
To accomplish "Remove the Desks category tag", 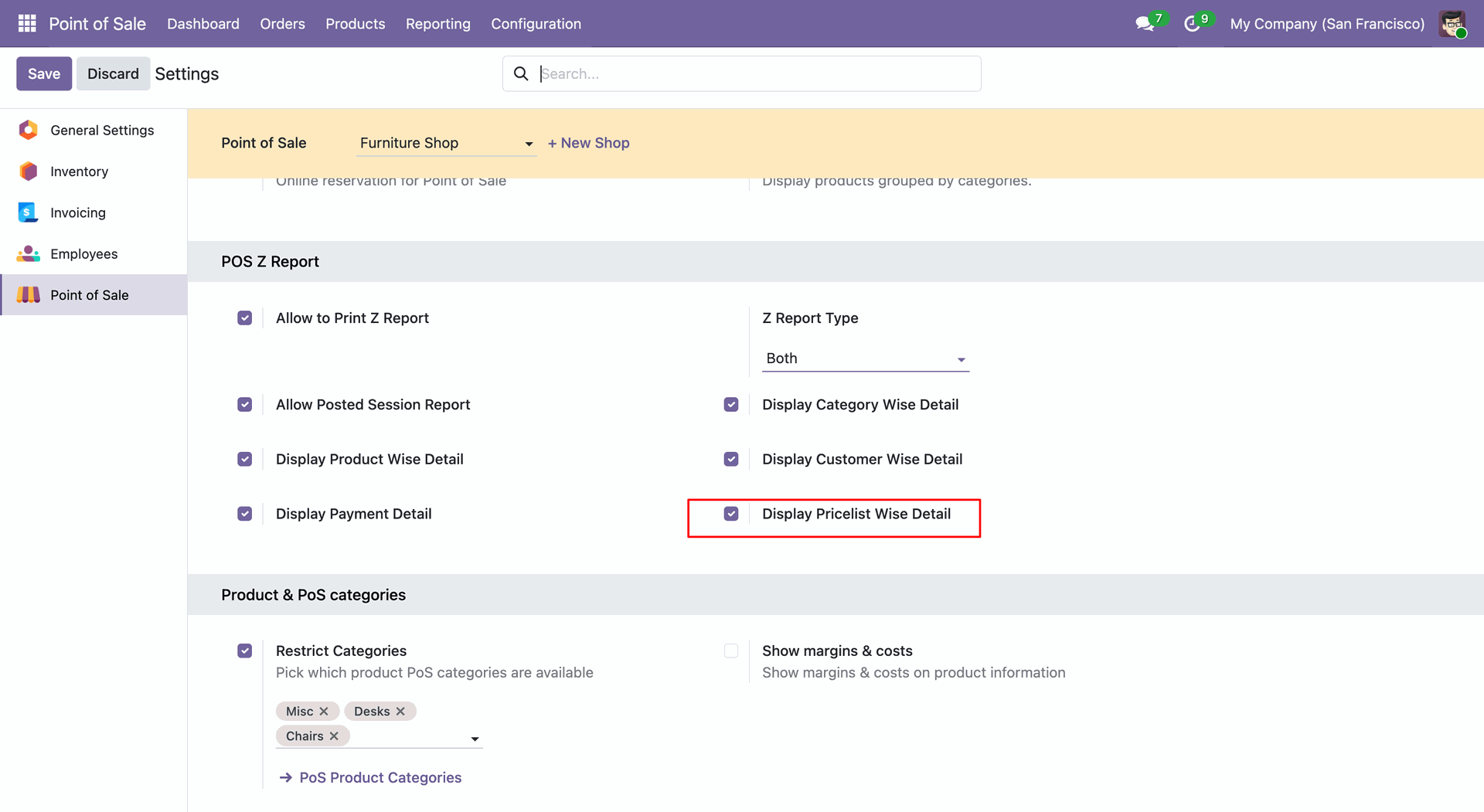I will [x=400, y=712].
